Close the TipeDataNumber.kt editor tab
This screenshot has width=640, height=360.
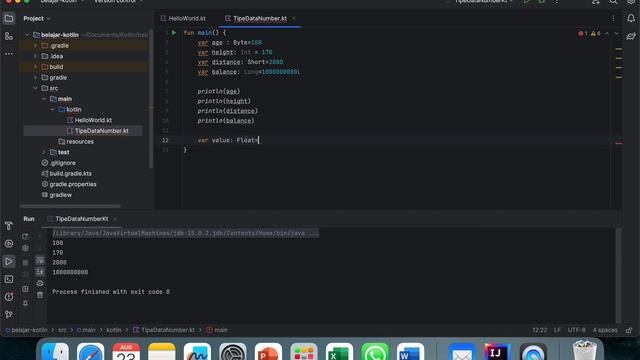[x=293, y=18]
